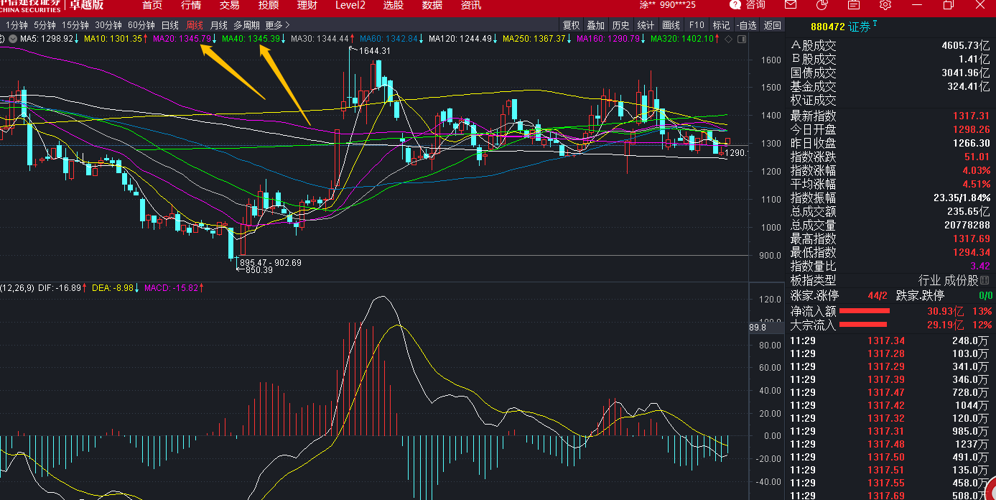Click the MA160: 1290.79 indicator label
Viewport: 996px width, 500px height.
[x=610, y=39]
